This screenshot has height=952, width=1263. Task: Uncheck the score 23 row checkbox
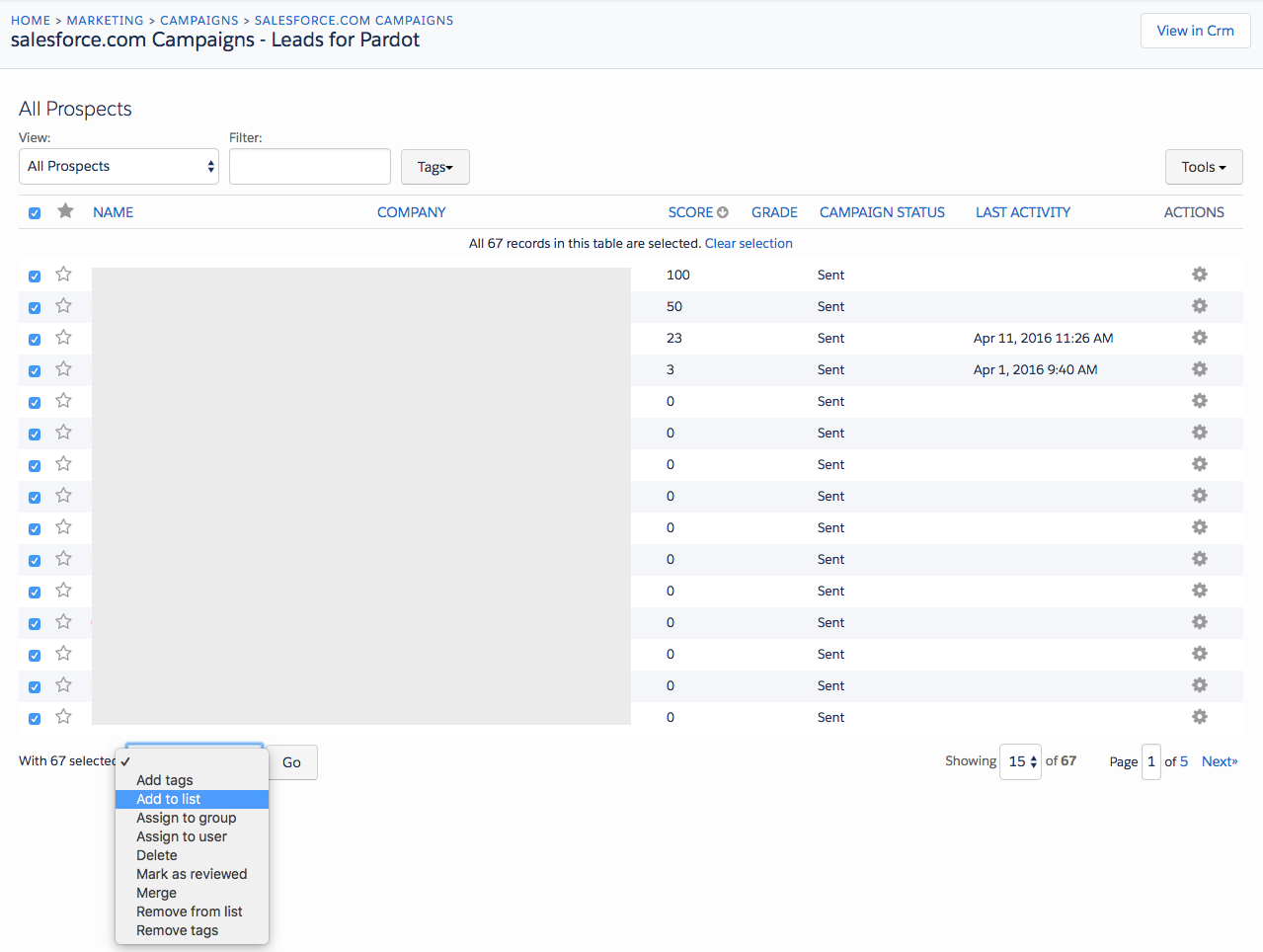(35, 340)
